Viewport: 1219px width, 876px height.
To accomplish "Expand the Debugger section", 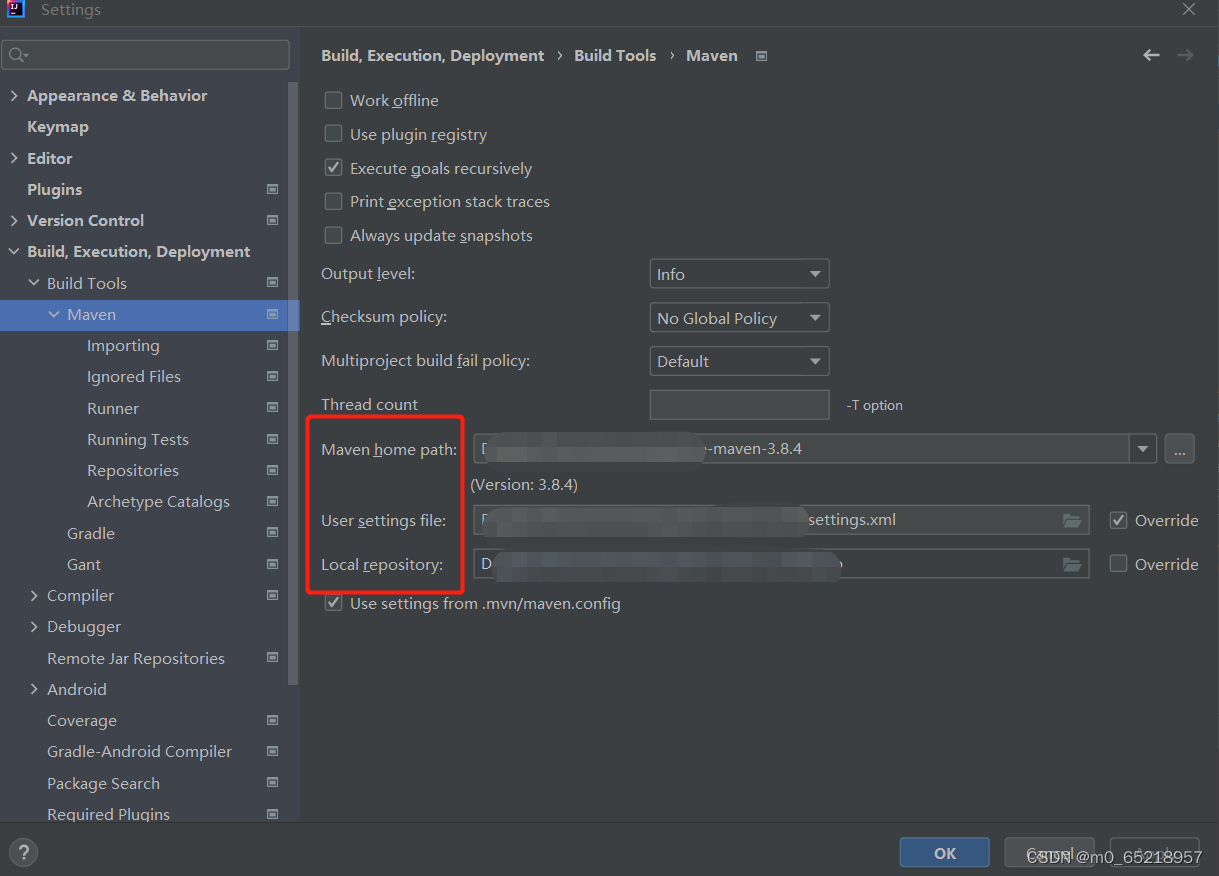I will [34, 627].
